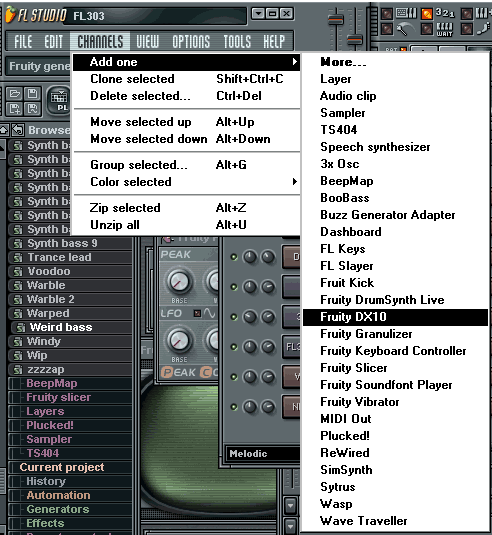Select Wave Traveller generator
Screen dimensions: 492x535
[x=395, y=521]
